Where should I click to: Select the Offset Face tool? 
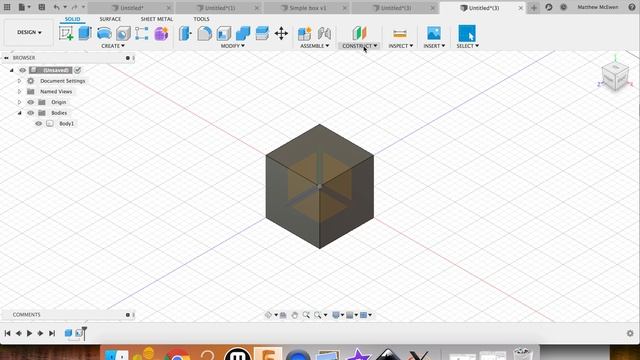click(262, 33)
